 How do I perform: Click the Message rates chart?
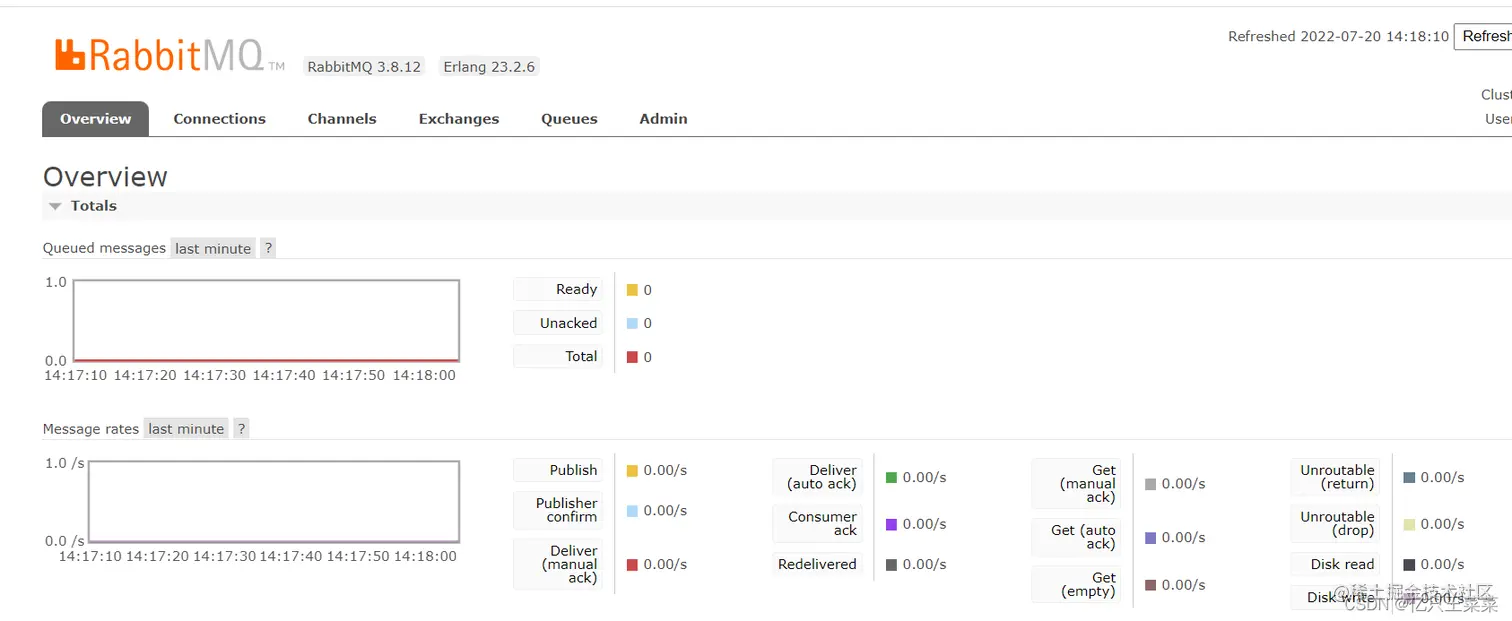273,501
